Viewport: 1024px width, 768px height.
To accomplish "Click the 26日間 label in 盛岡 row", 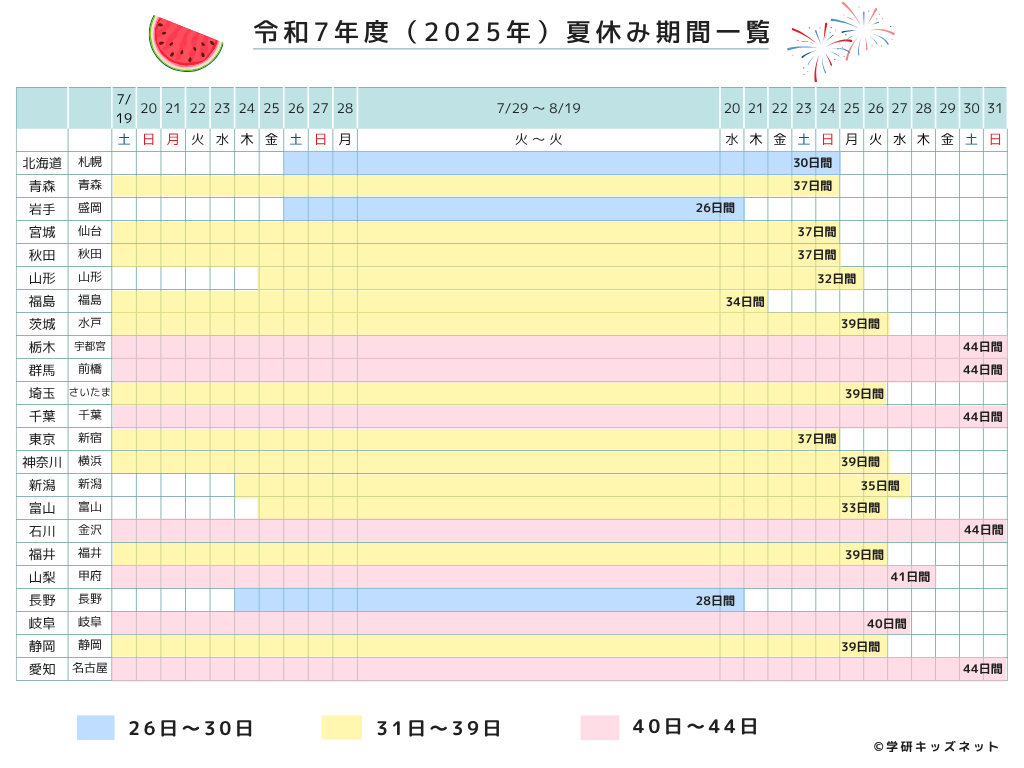I will [715, 208].
